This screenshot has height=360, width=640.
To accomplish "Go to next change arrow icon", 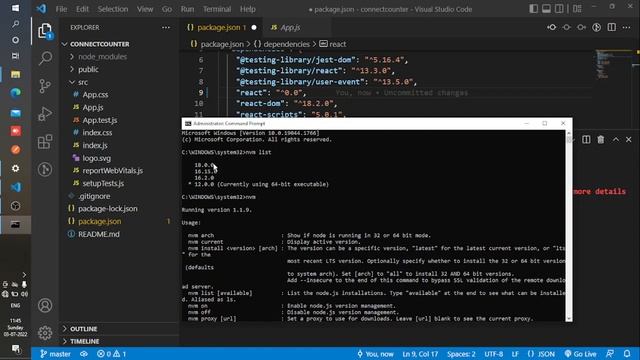I will point(581,27).
